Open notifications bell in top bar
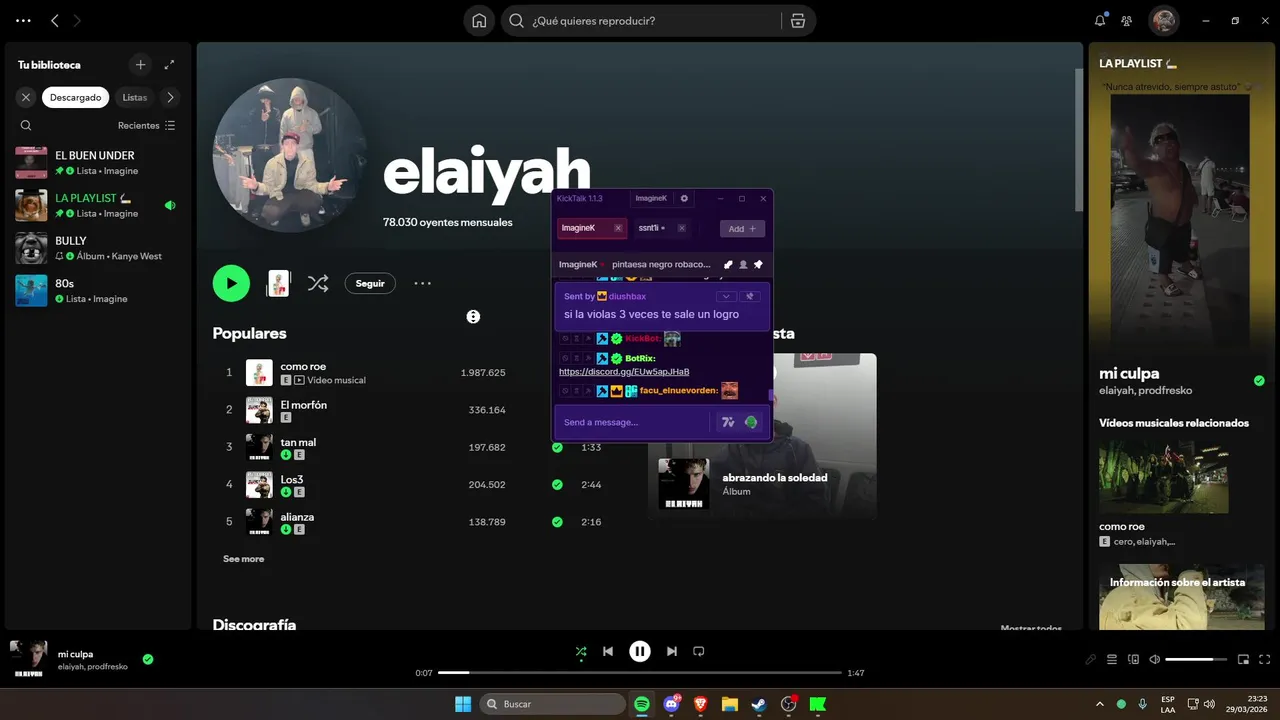 1100,20
